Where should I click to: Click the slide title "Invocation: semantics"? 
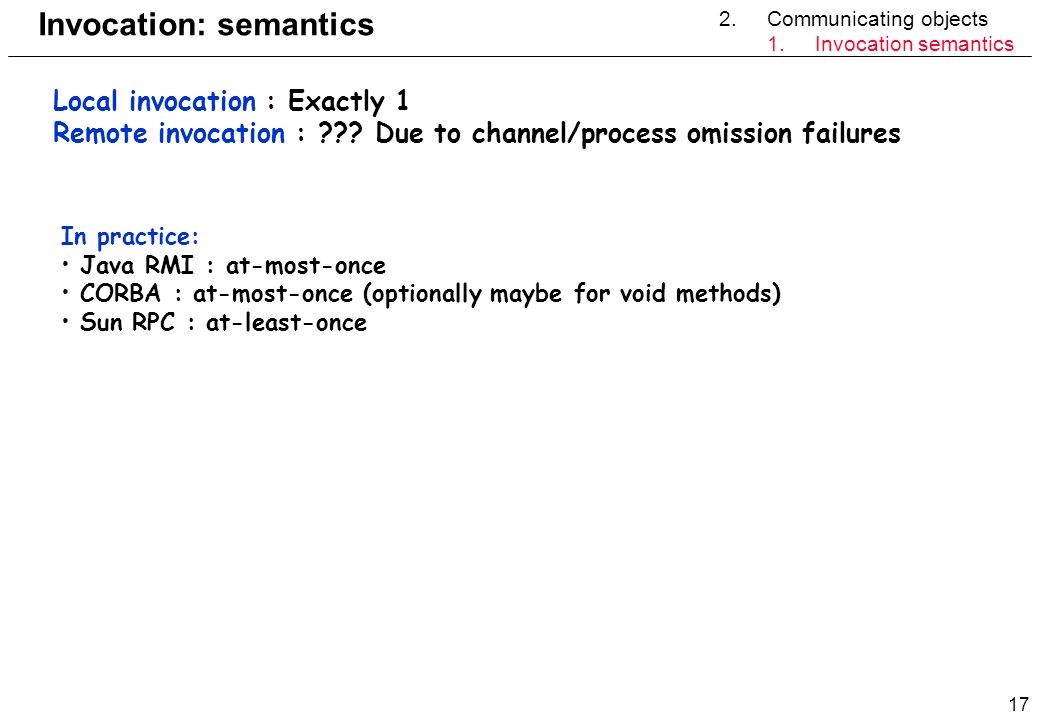[206, 25]
